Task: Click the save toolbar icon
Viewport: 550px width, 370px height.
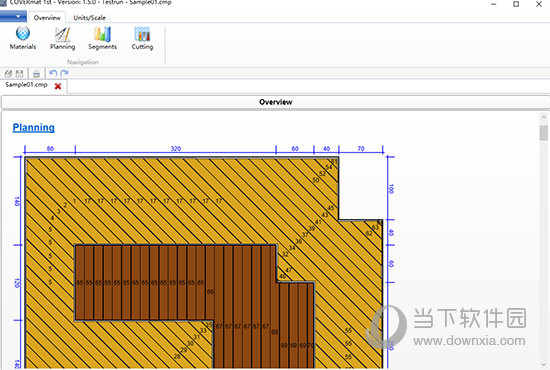Action: pyautogui.click(x=20, y=74)
